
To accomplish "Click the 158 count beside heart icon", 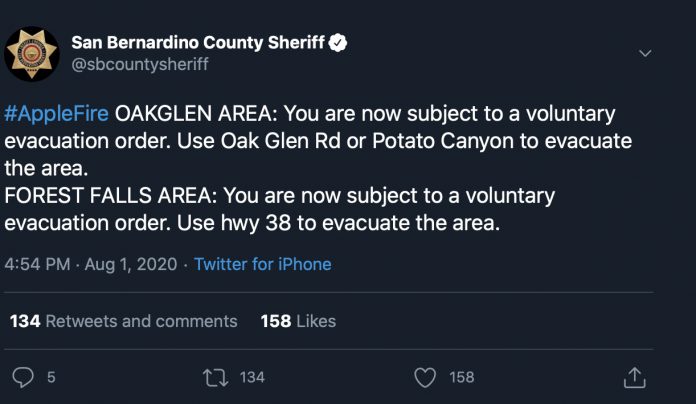I will [462, 377].
